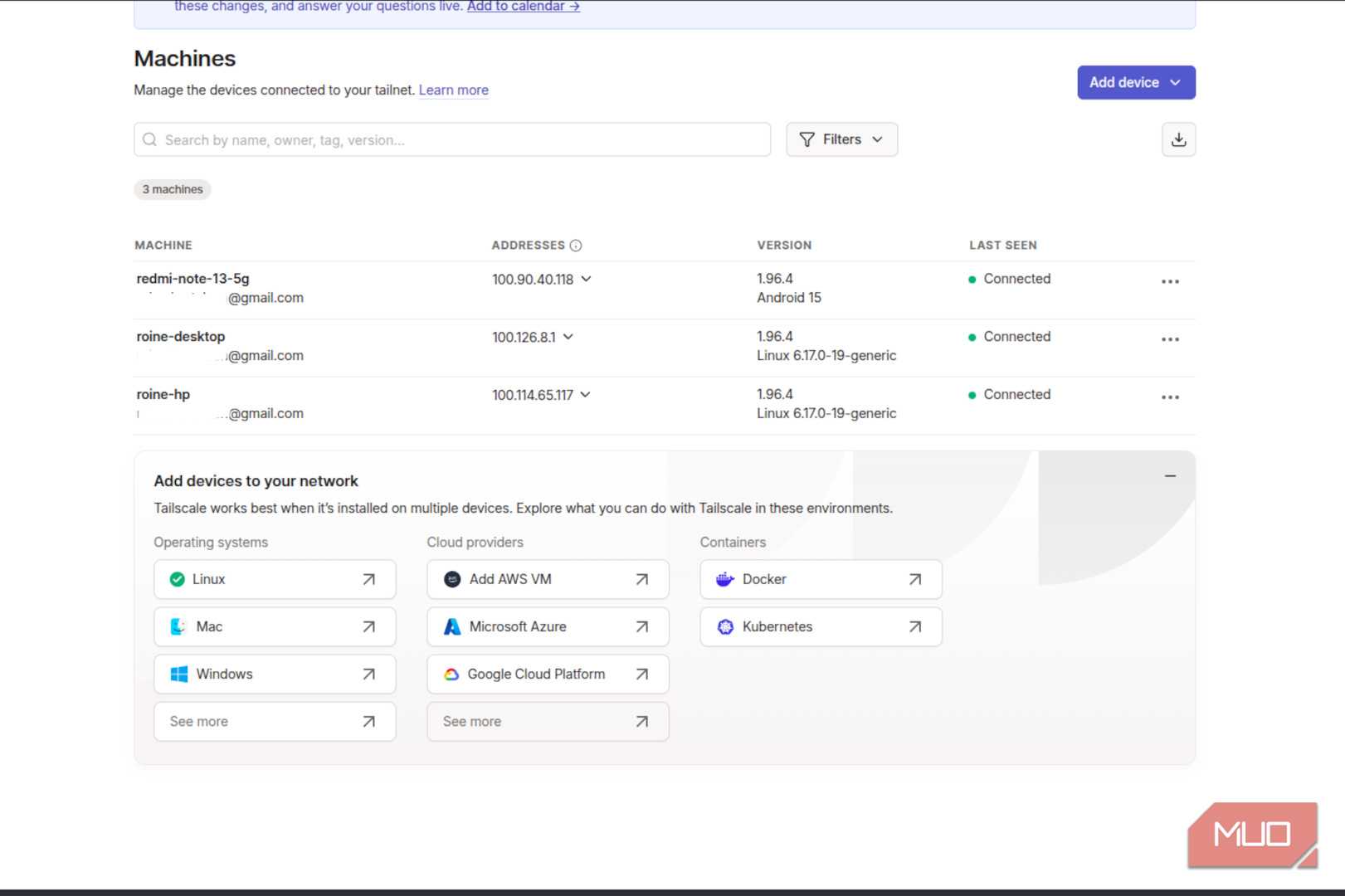The height and width of the screenshot is (896, 1345).
Task: Click the Android 15 version text
Action: pyautogui.click(x=789, y=298)
